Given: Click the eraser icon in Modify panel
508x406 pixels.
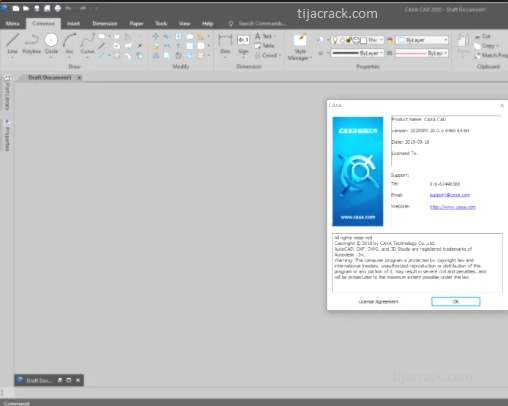Looking at the screenshot, I should click(x=200, y=36).
